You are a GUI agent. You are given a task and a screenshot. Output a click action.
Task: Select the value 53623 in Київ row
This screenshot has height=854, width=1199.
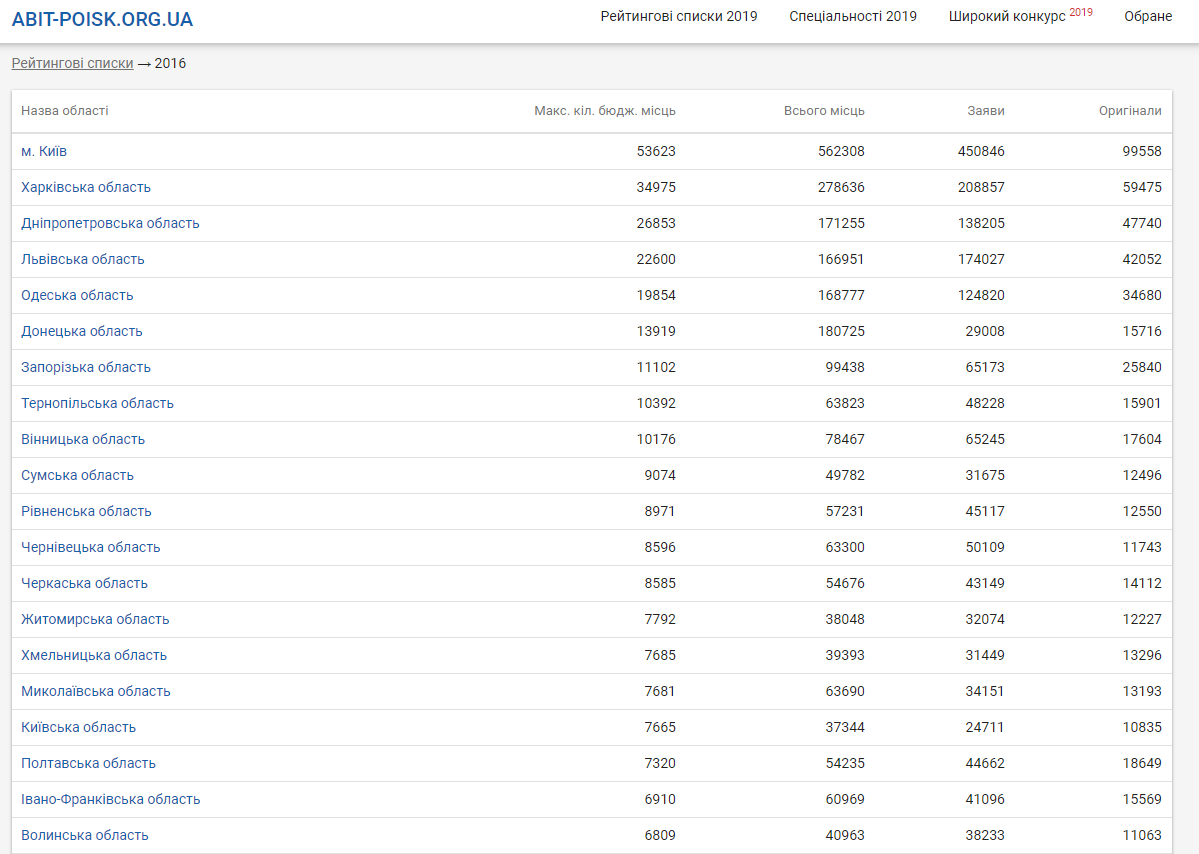[x=656, y=151]
